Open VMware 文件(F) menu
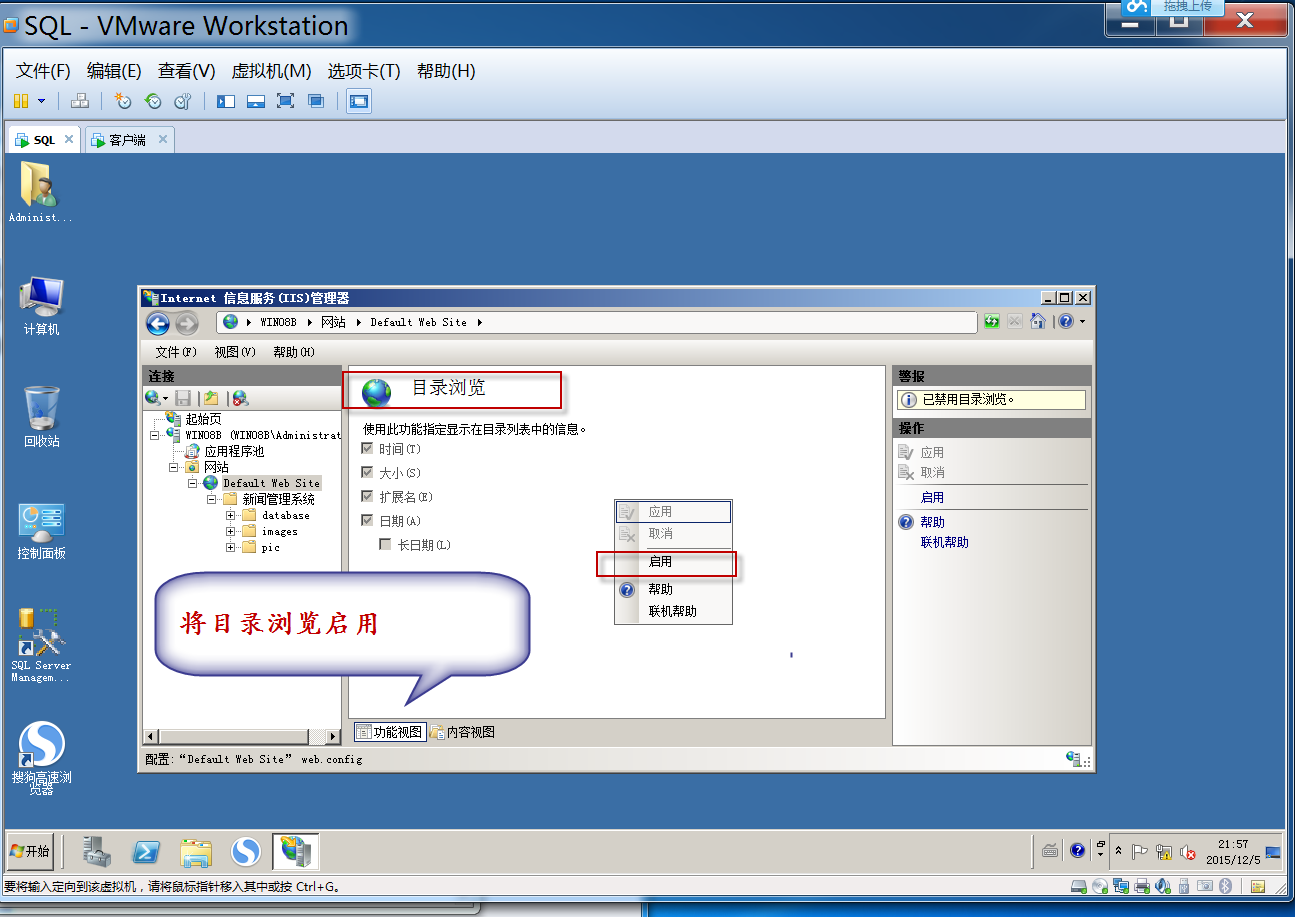Screen dimensions: 1295x917 point(43,71)
